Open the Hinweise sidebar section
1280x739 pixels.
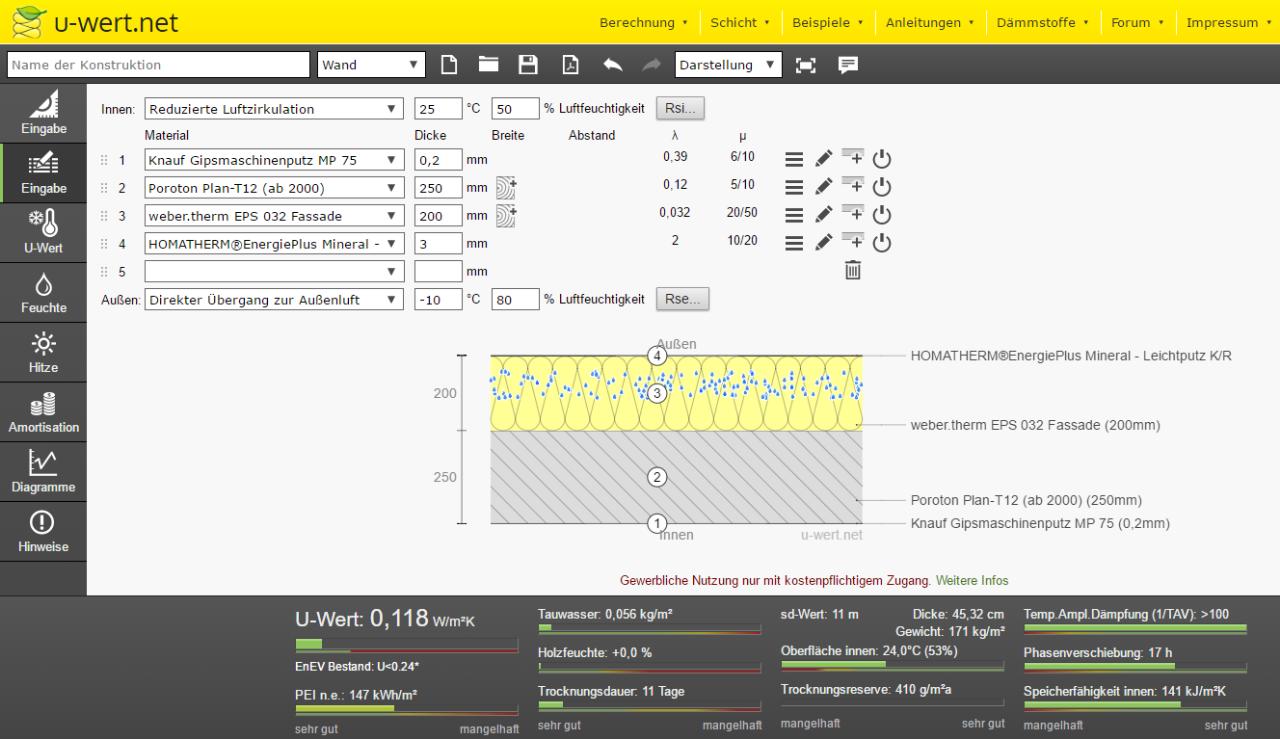pyautogui.click(x=43, y=532)
